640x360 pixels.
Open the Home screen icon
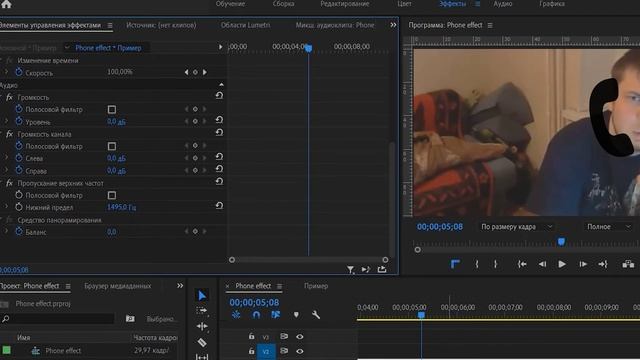[x=6, y=4]
